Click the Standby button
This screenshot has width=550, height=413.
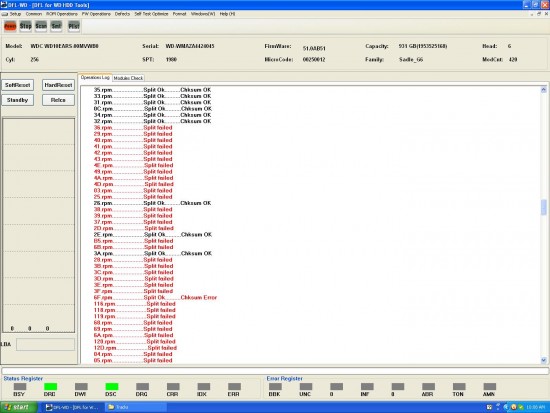tap(18, 100)
